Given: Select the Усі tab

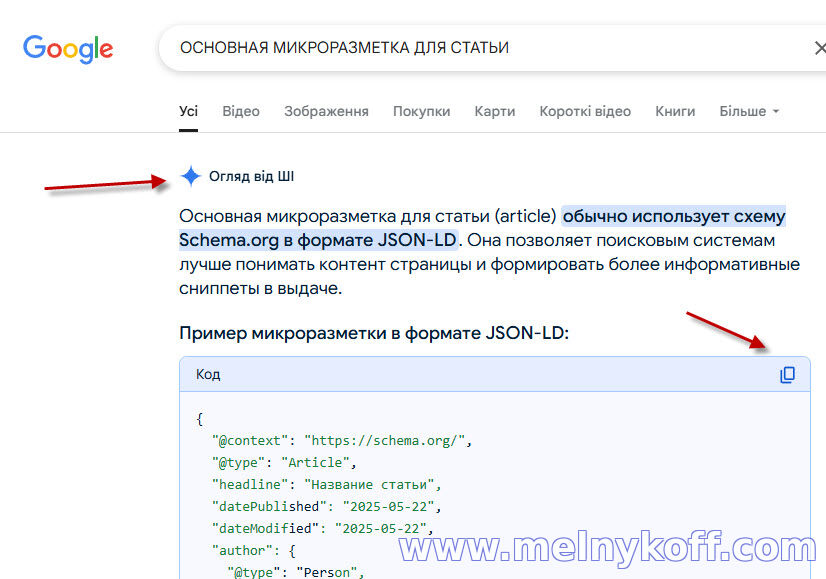Looking at the screenshot, I should click(189, 111).
